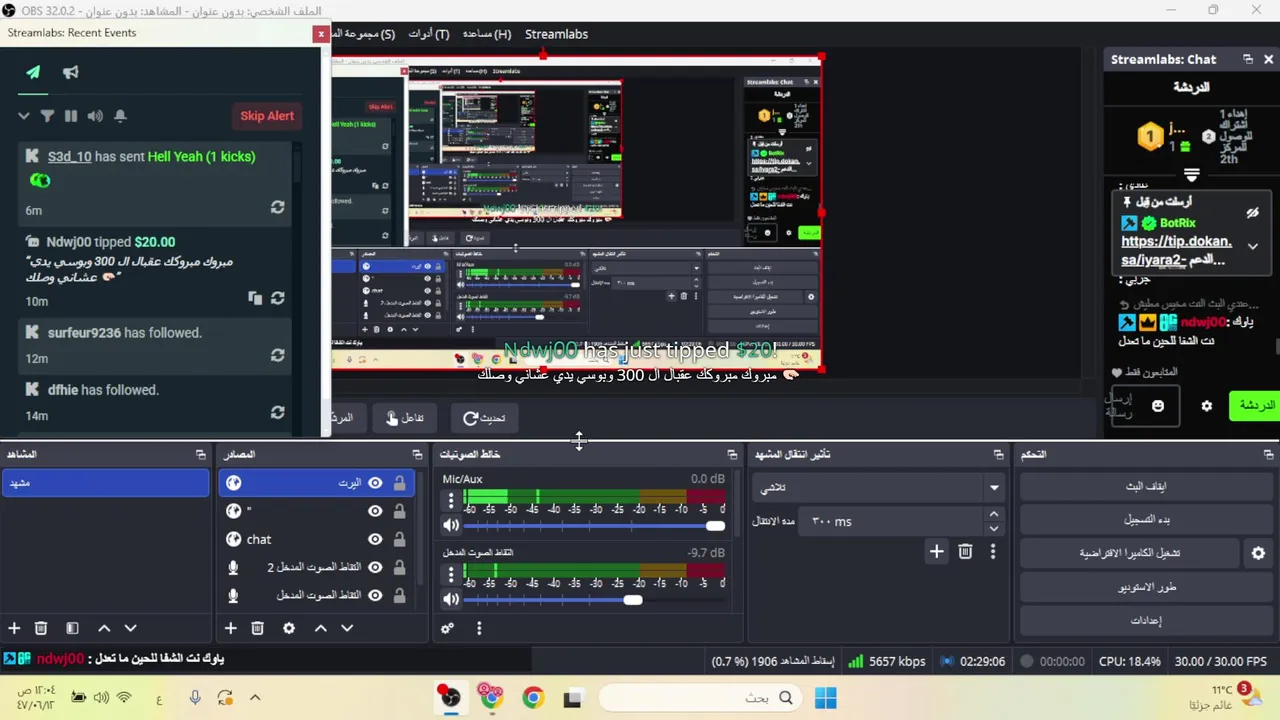
Task: Expand pinned BotRix message chevron
Action: [x=1252, y=246]
